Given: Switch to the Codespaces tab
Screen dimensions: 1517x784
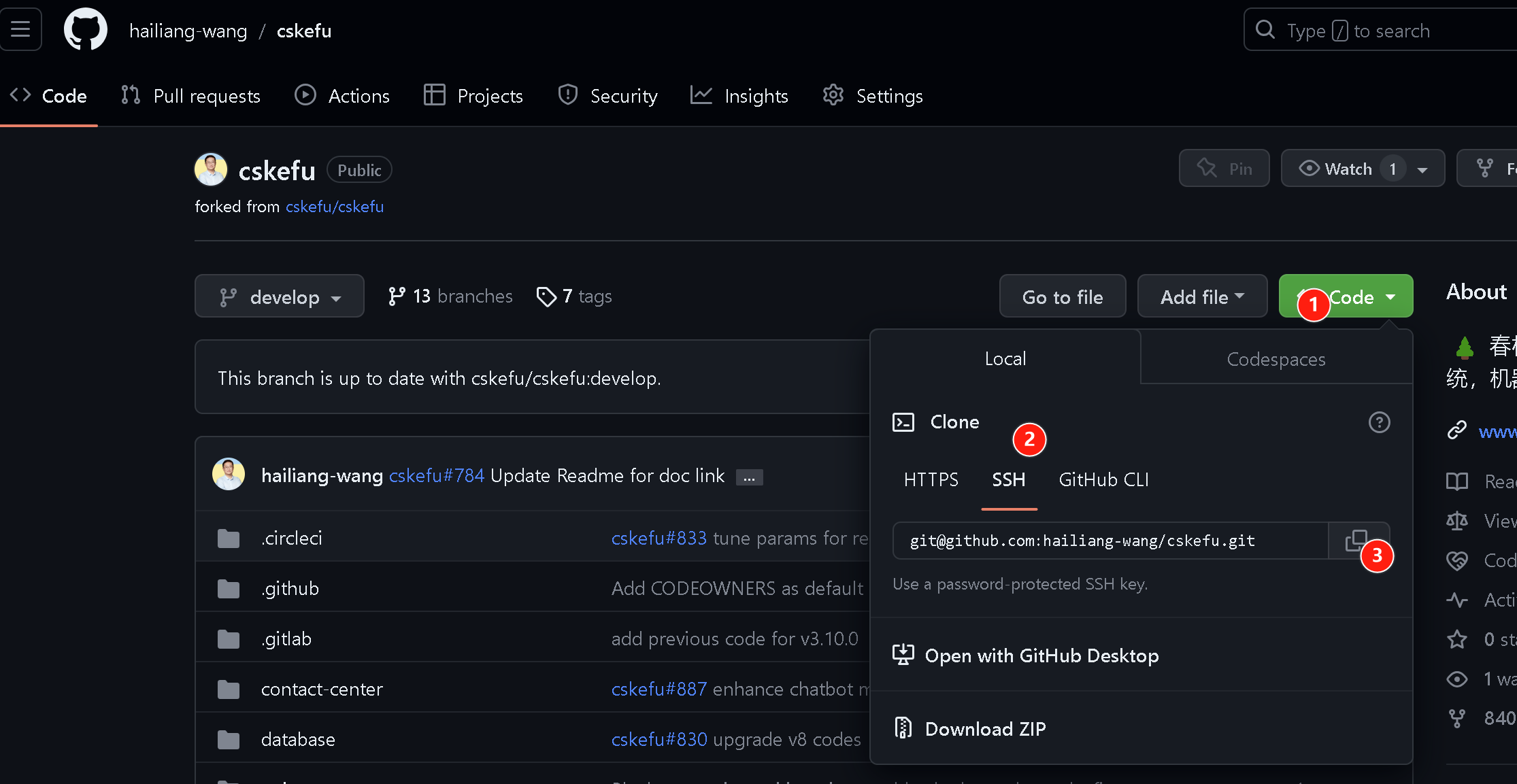Looking at the screenshot, I should click(x=1276, y=359).
